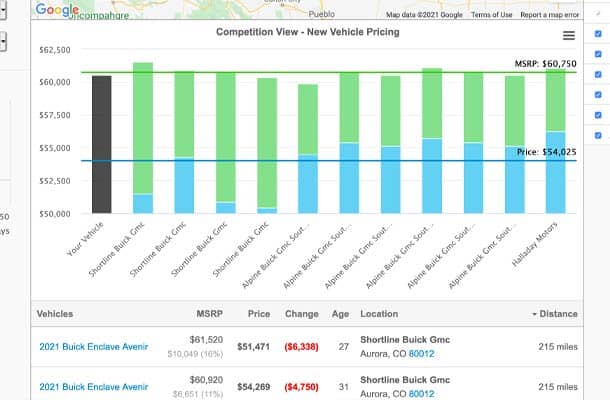Sort table by Vehicles column header
The width and height of the screenshot is (610, 400).
55,314
